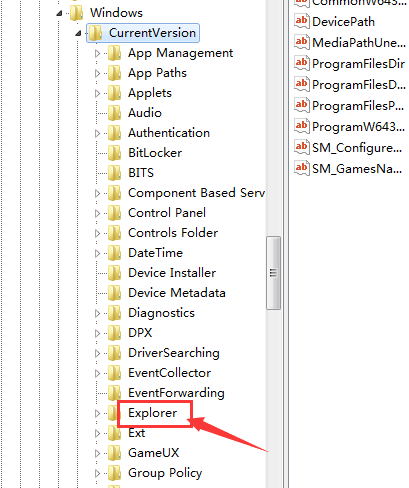Click the Applets folder icon

pos(115,93)
